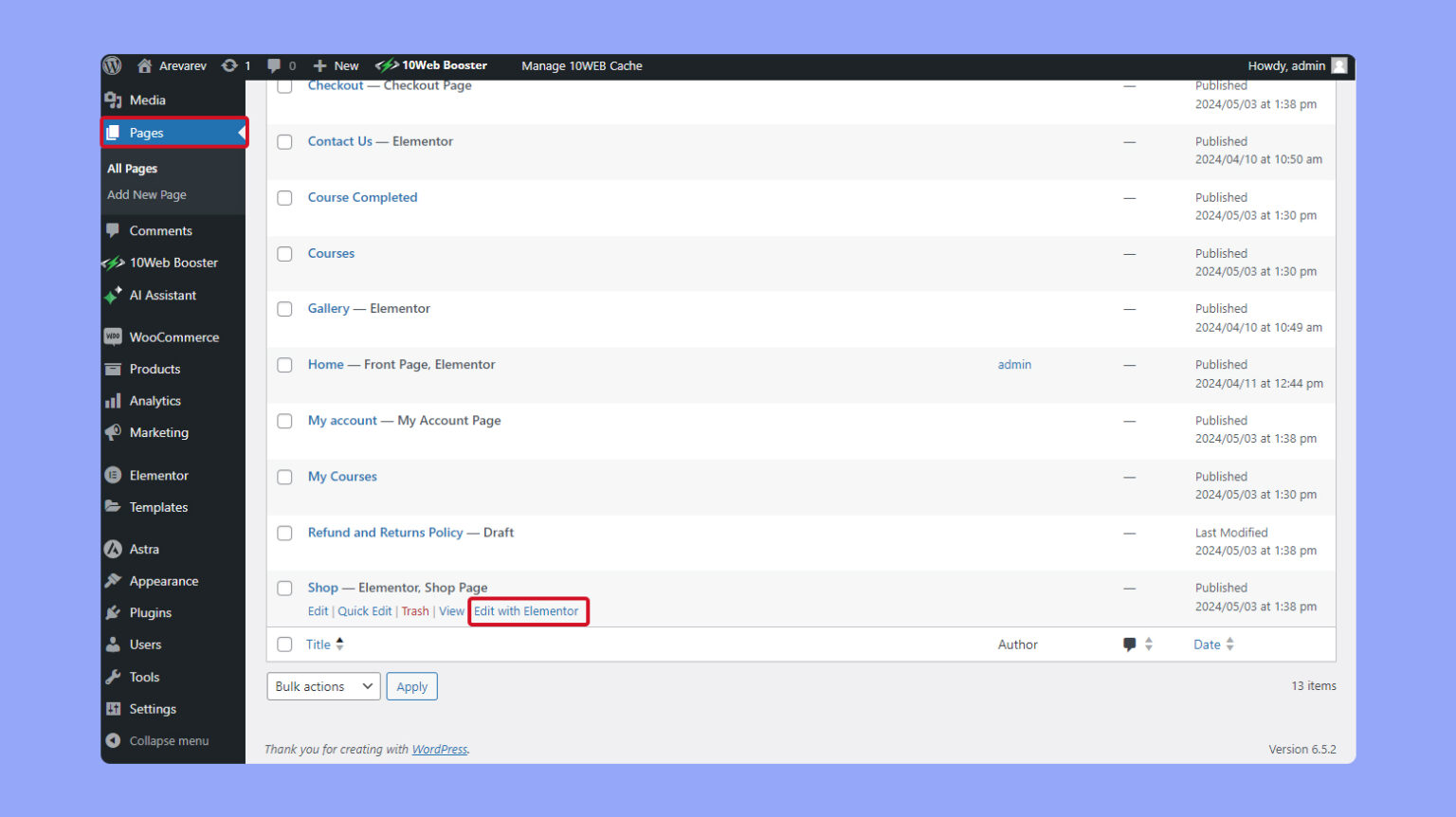Check the checkbox next to Courses page

point(284,253)
